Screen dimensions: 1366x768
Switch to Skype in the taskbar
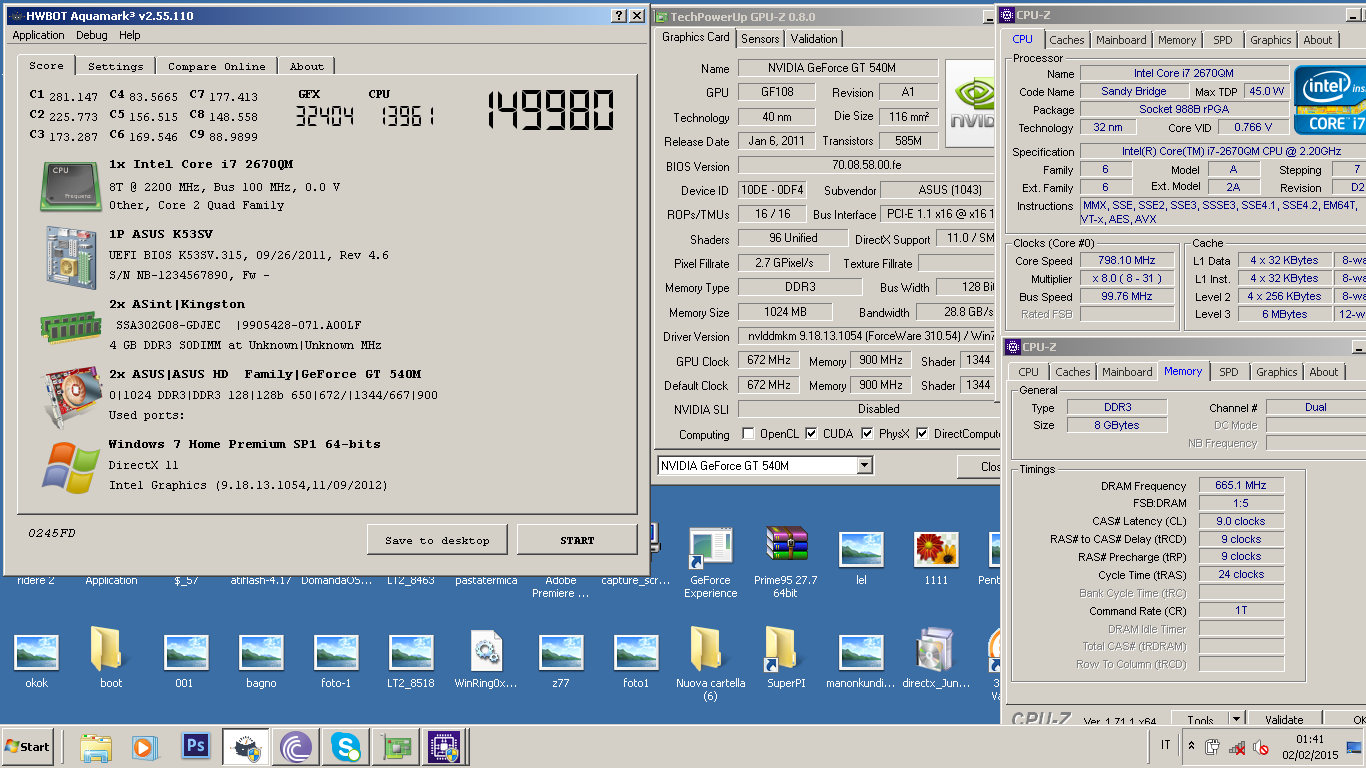click(x=346, y=747)
